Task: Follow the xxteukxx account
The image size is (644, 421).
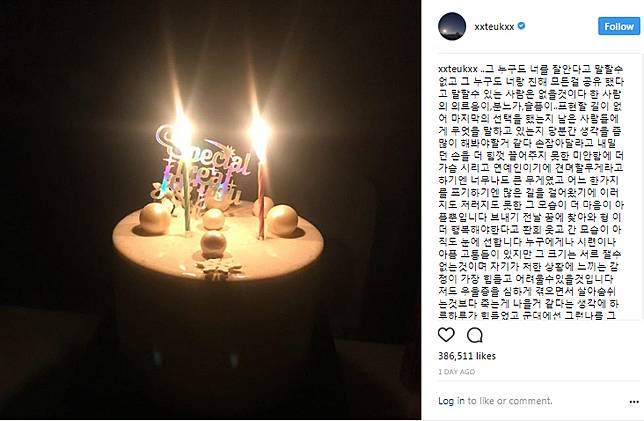Action: pos(619,26)
